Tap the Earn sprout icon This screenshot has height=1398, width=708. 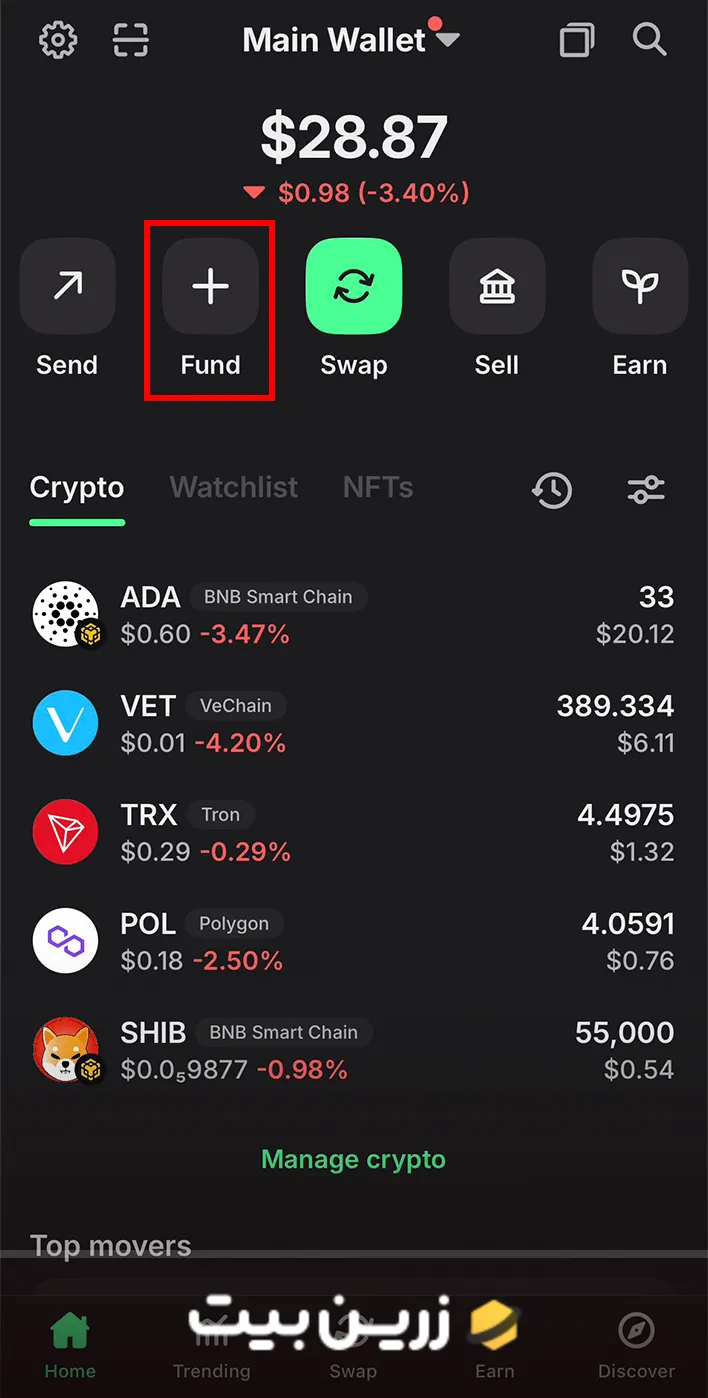tap(640, 286)
